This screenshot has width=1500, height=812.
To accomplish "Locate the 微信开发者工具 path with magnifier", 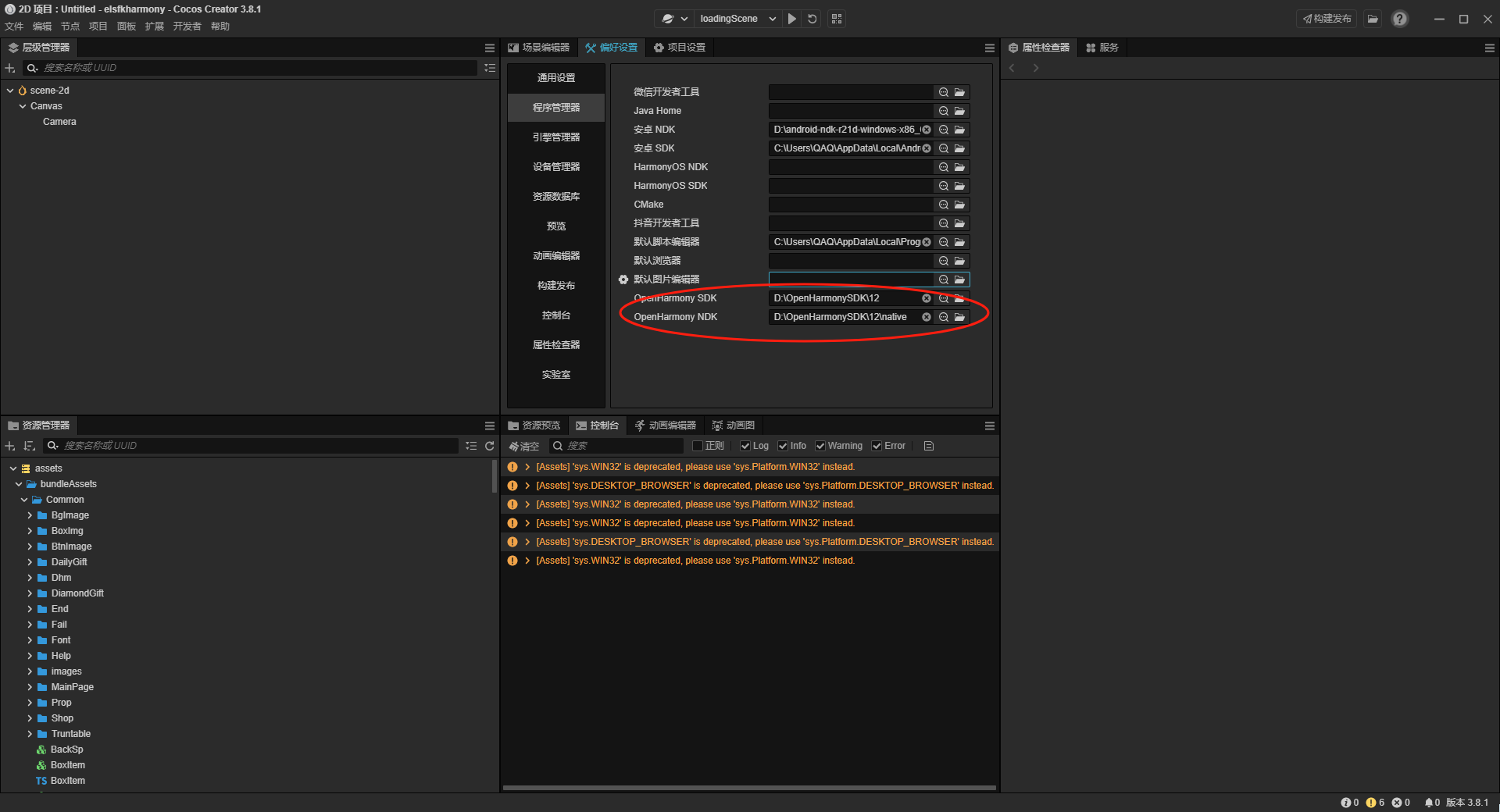I will (944, 92).
